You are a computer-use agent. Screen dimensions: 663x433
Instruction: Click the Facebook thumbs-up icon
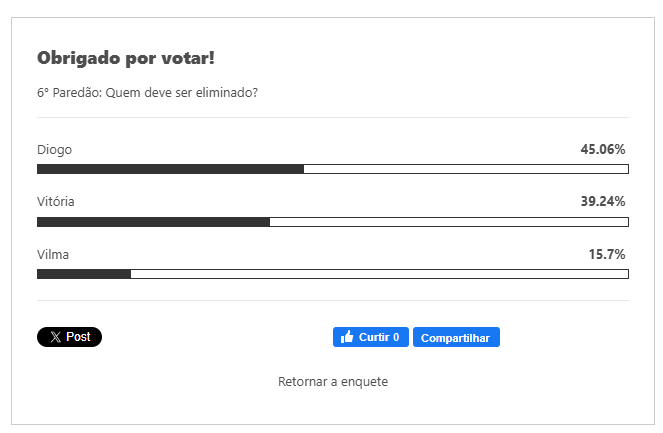[347, 338]
